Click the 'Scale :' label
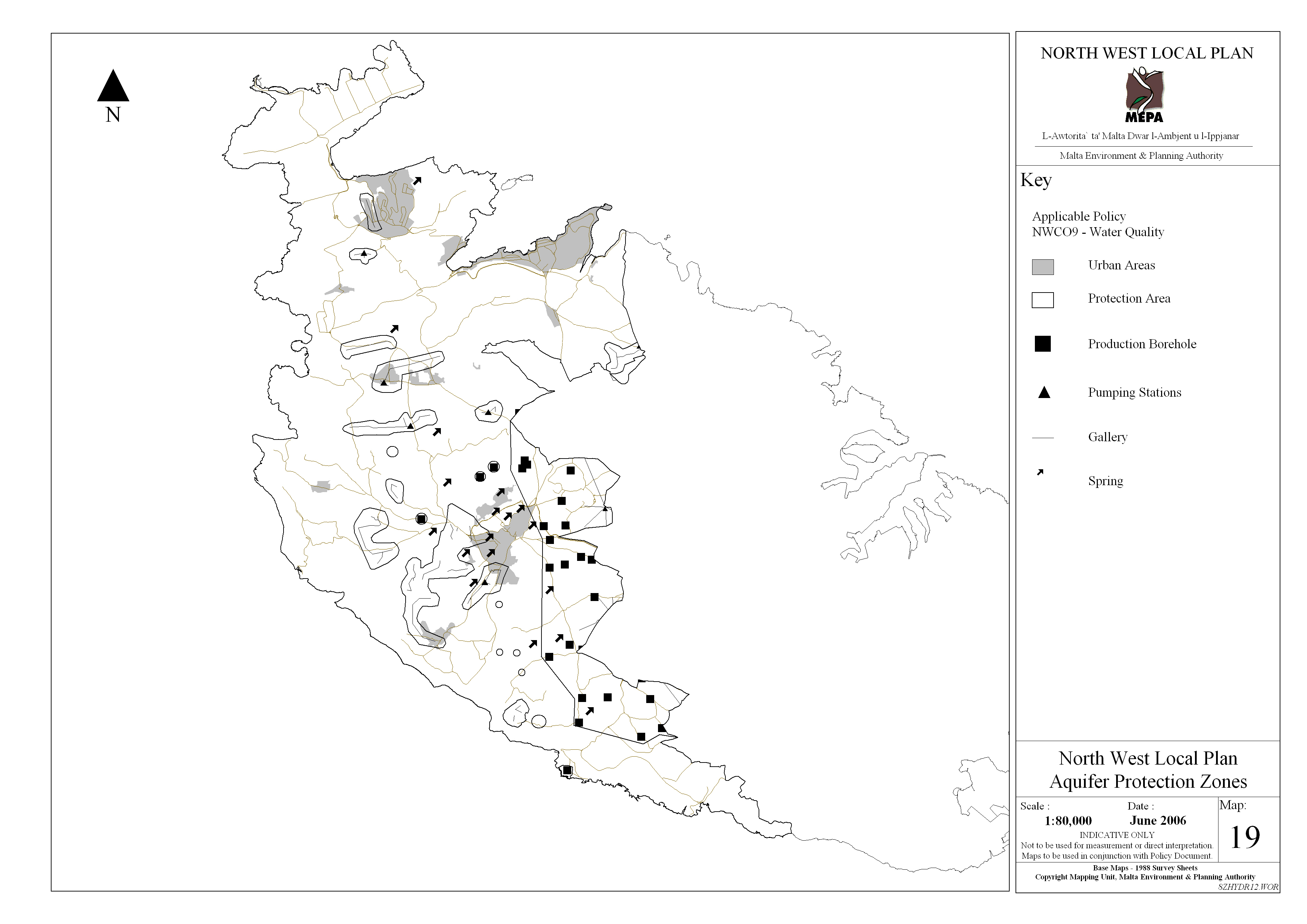Screen dimensions: 1307x924 coord(1035,806)
